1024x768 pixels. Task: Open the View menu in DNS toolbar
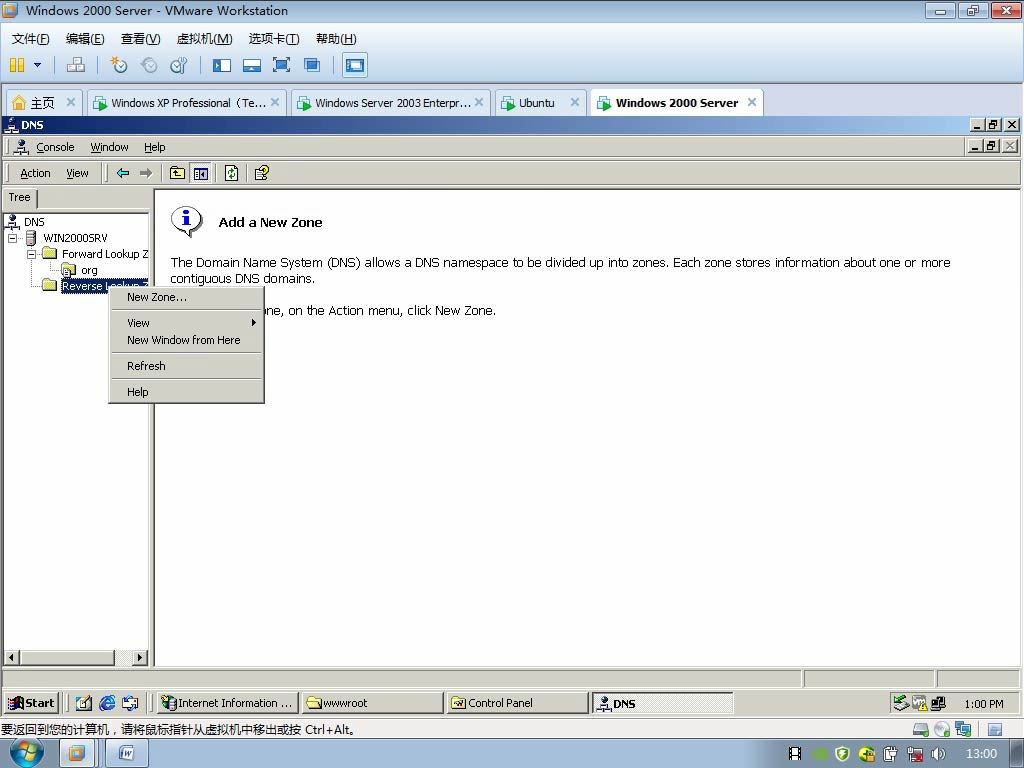(x=77, y=173)
